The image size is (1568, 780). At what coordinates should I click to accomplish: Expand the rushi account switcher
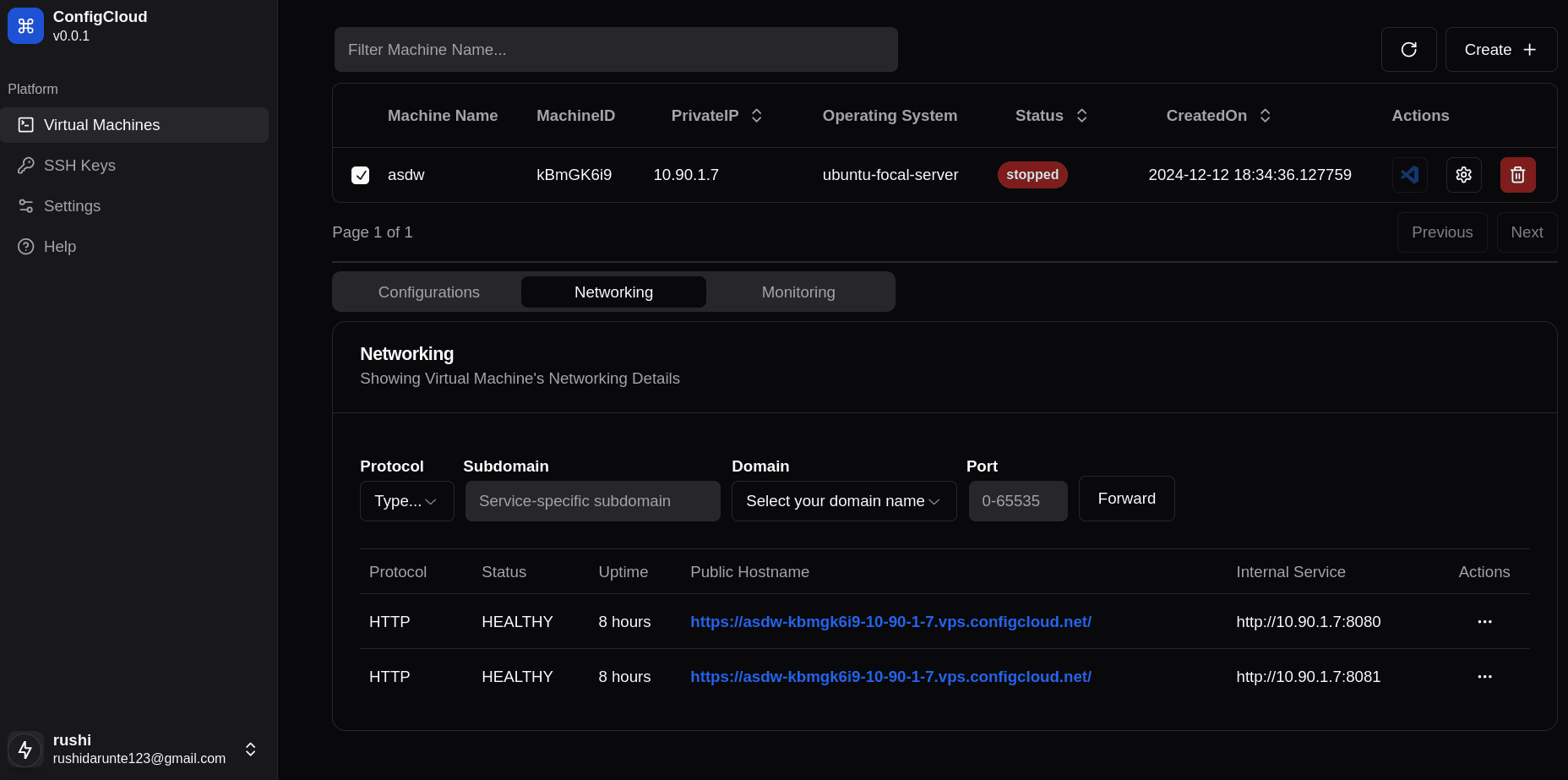coord(250,750)
